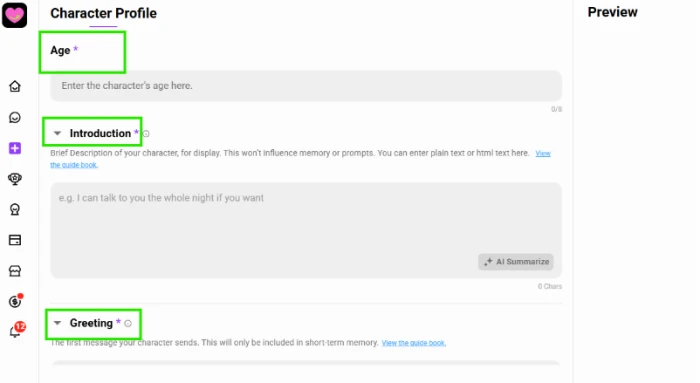Open the trophy leaderboard icon
The image size is (700, 383).
(15, 179)
